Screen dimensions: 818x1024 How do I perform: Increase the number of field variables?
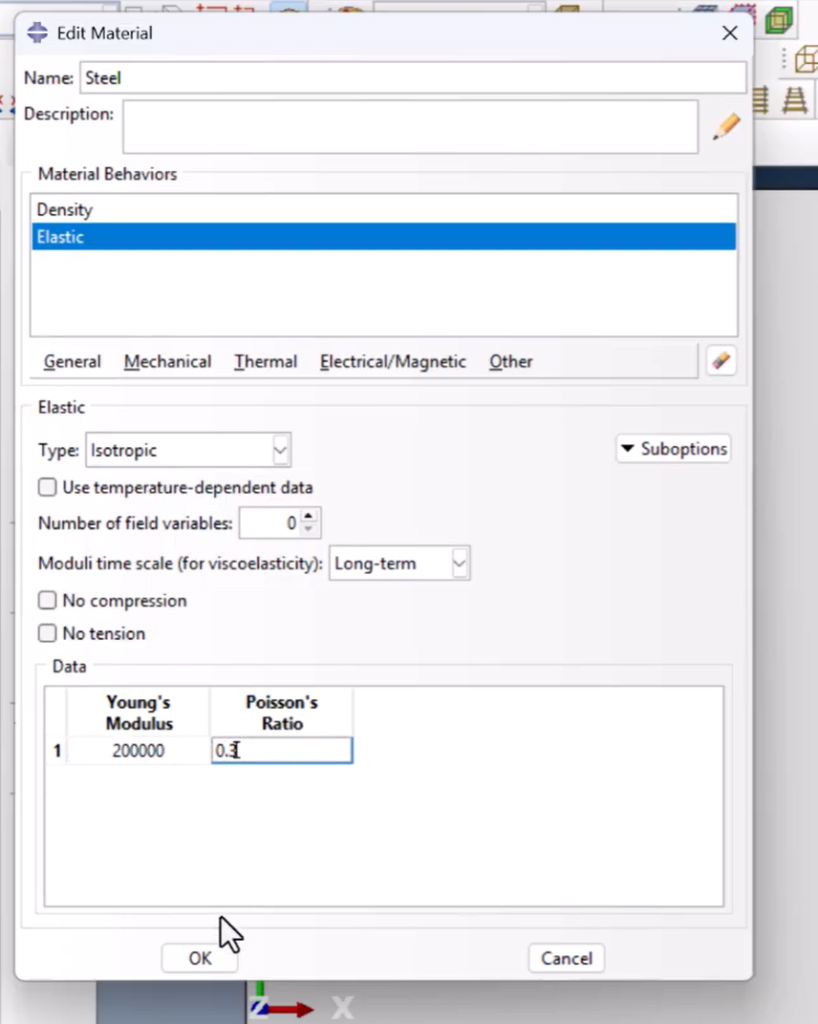pos(310,516)
